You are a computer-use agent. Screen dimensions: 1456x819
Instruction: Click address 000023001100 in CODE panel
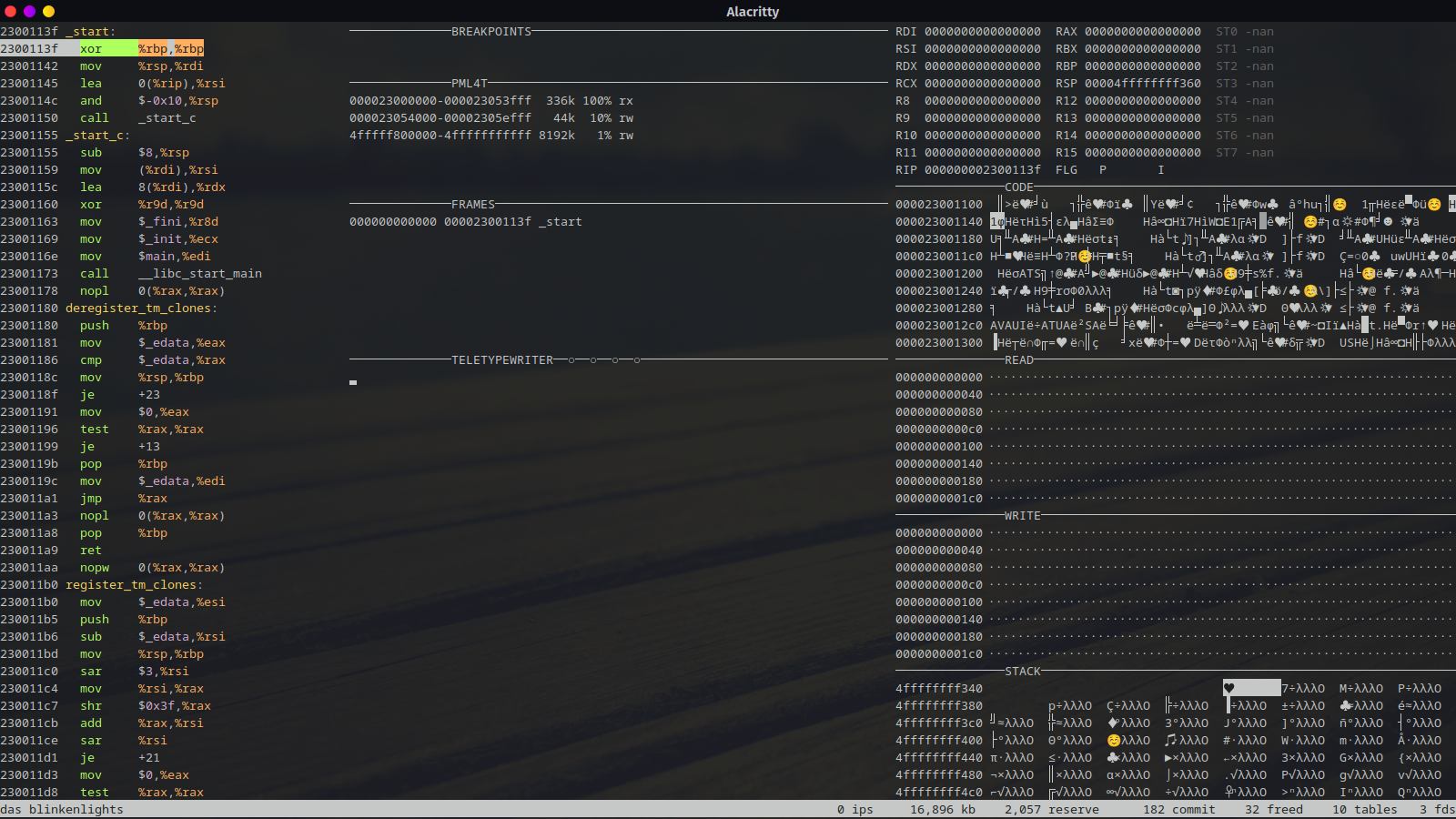tap(939, 205)
